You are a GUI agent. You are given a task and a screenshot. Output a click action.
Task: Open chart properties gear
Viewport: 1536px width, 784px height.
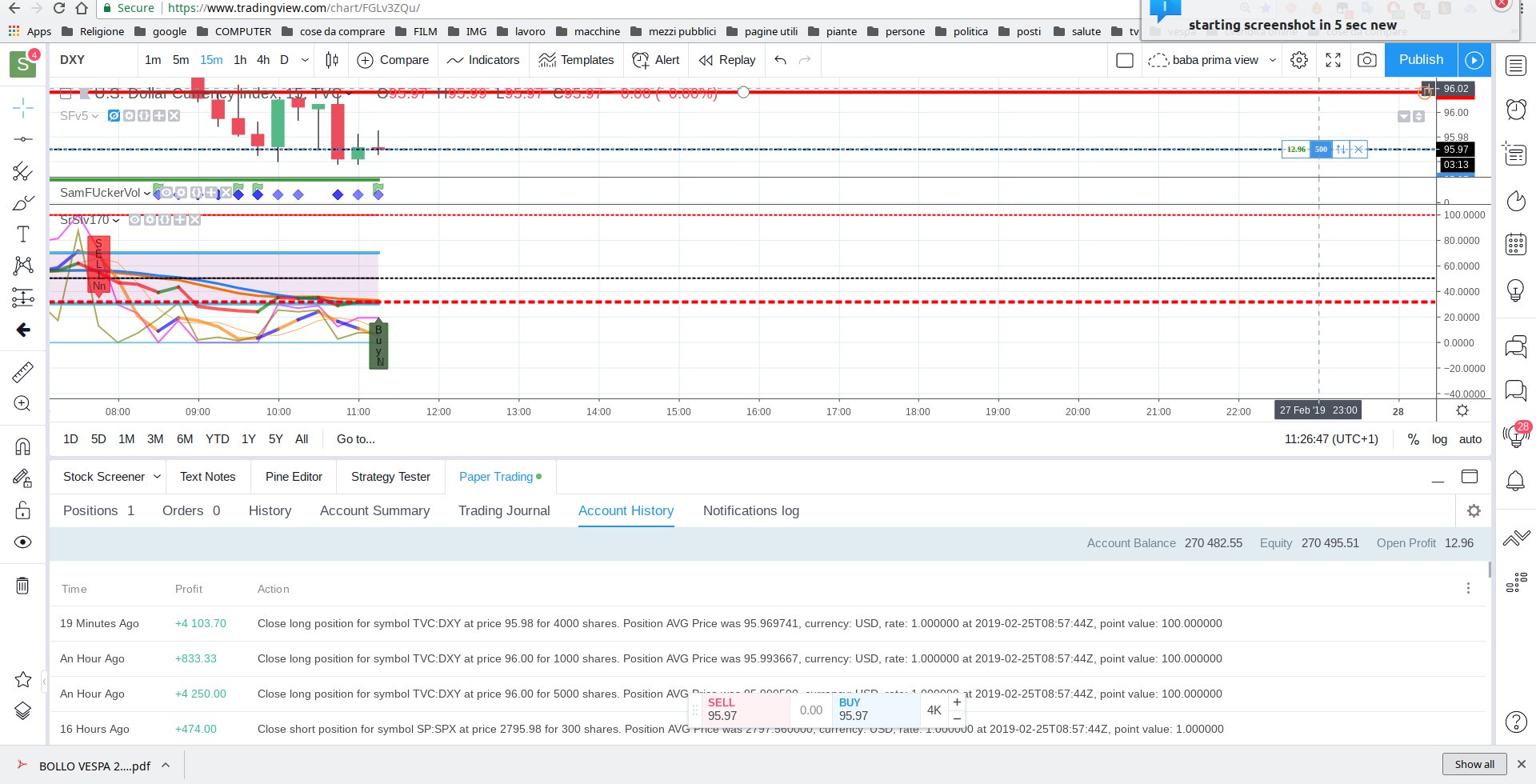(1299, 60)
